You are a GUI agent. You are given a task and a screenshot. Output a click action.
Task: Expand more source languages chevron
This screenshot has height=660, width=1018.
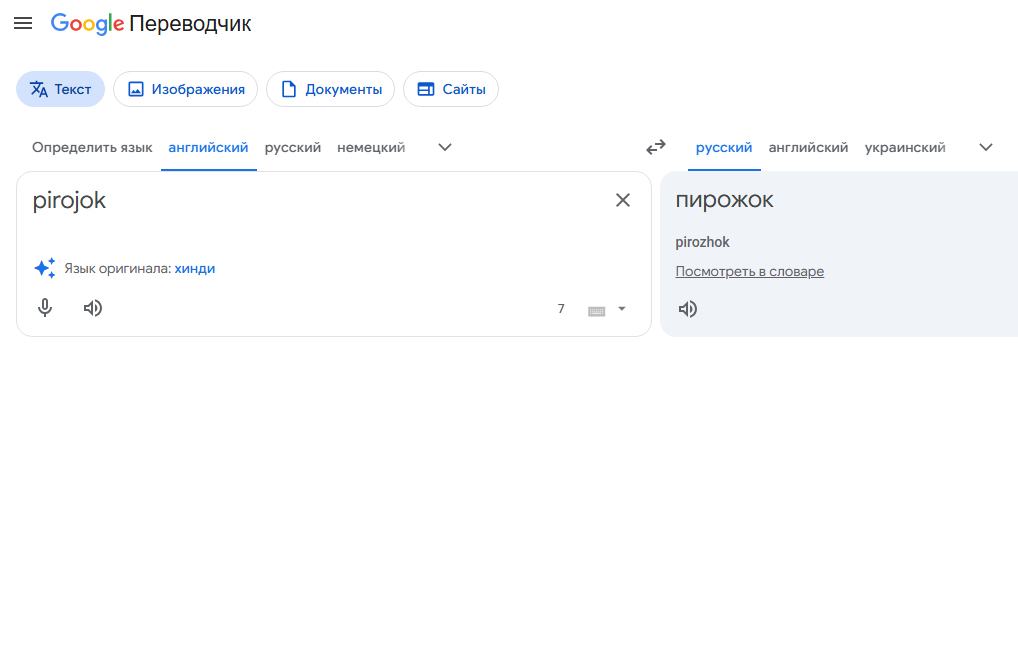445,147
